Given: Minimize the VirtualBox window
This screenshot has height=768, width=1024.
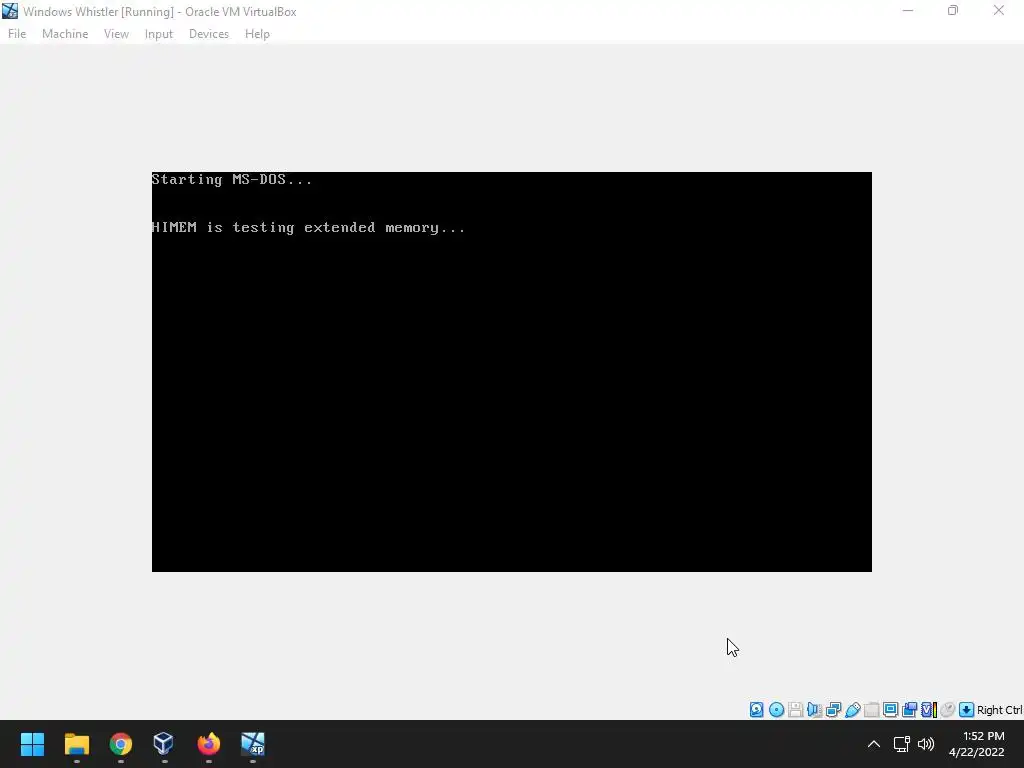Looking at the screenshot, I should click(x=908, y=11).
